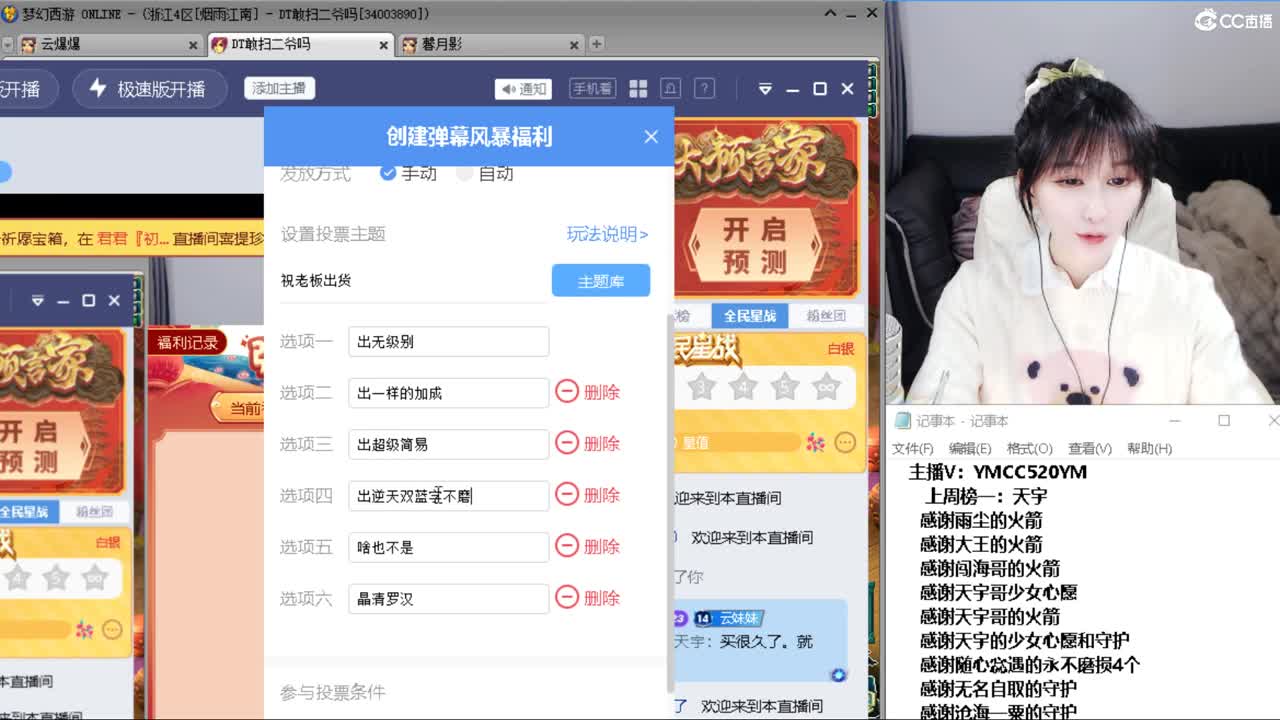1280x720 pixels.
Task: Click the star level 4 icon
Action: 743,386
